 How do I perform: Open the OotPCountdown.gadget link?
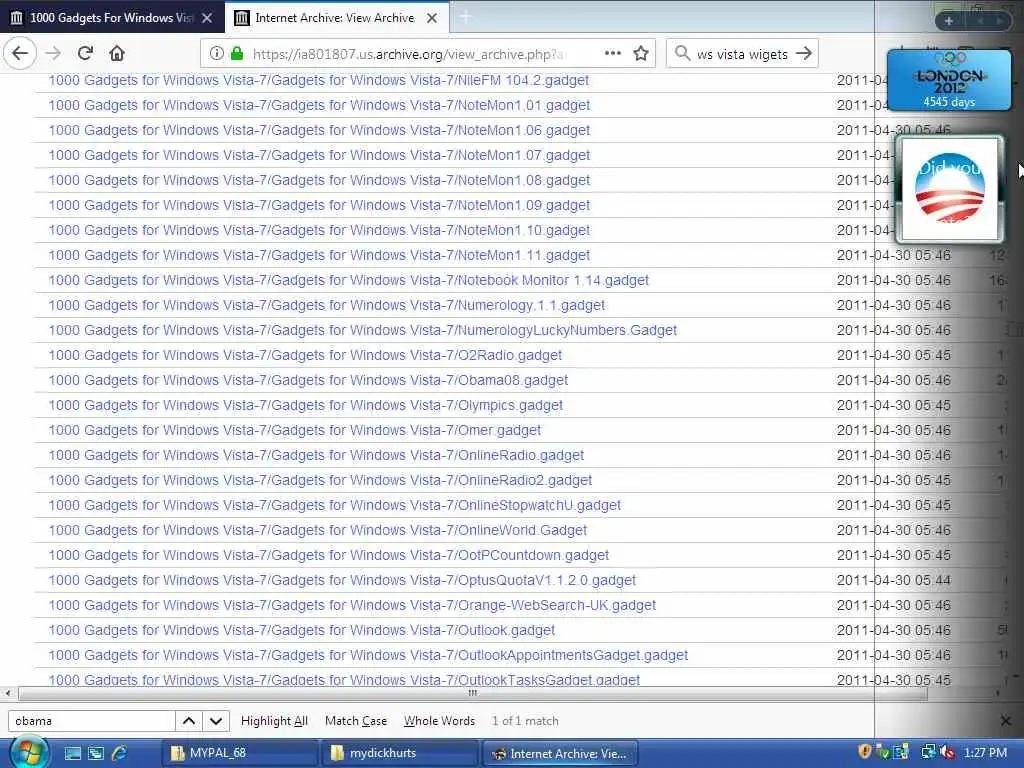pos(328,555)
